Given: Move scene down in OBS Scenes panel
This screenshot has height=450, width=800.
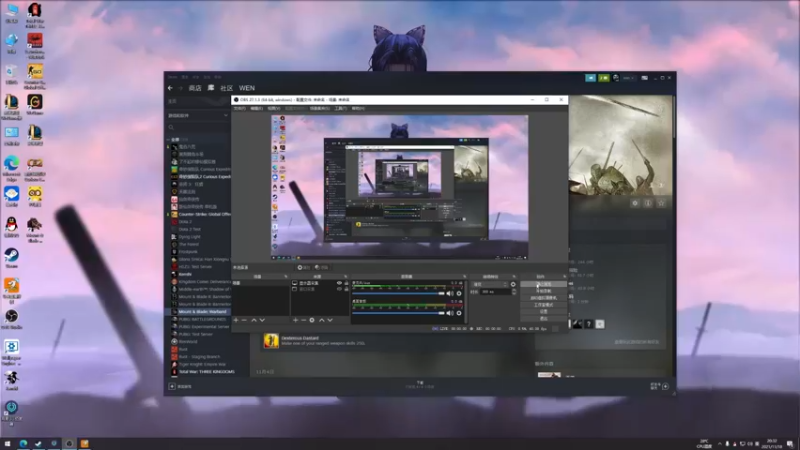Looking at the screenshot, I should (262, 320).
